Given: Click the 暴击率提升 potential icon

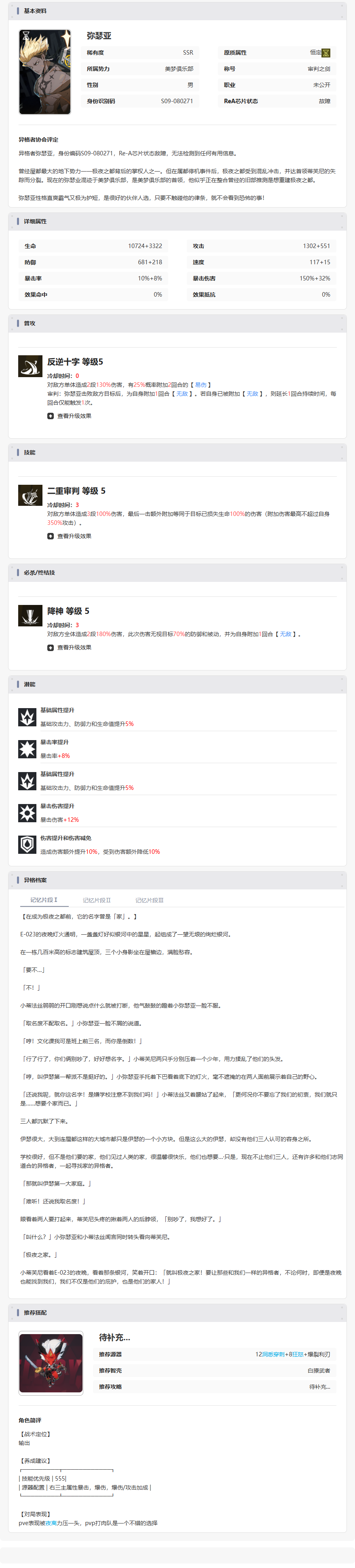Looking at the screenshot, I should [x=27, y=749].
